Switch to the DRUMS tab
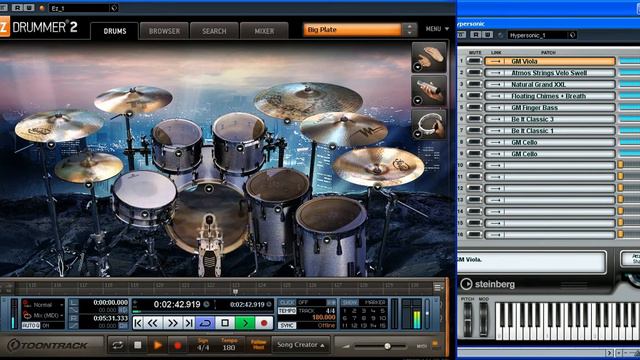Screen dimensions: 640x360 (115, 31)
